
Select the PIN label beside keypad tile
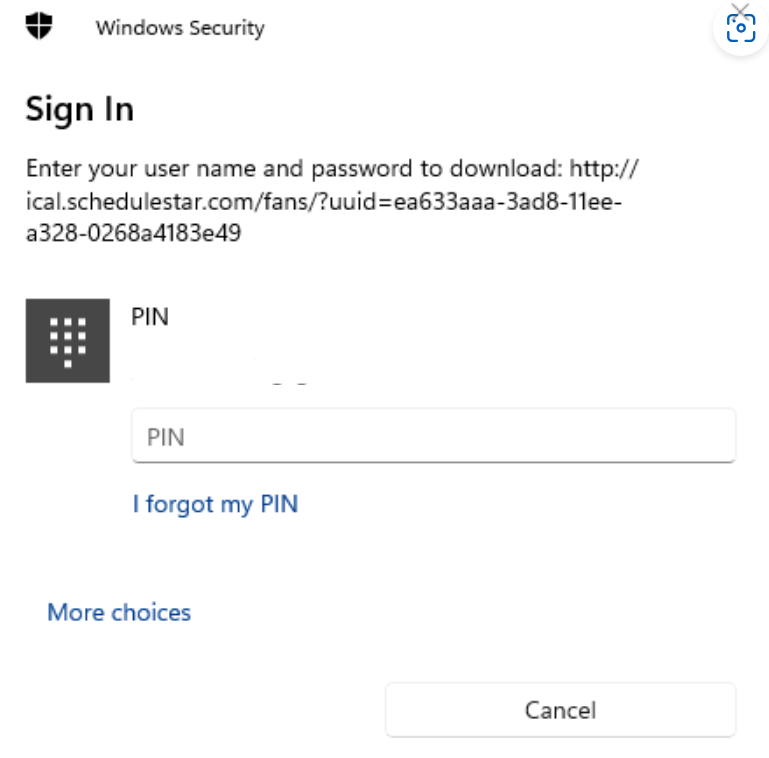pyautogui.click(x=150, y=317)
